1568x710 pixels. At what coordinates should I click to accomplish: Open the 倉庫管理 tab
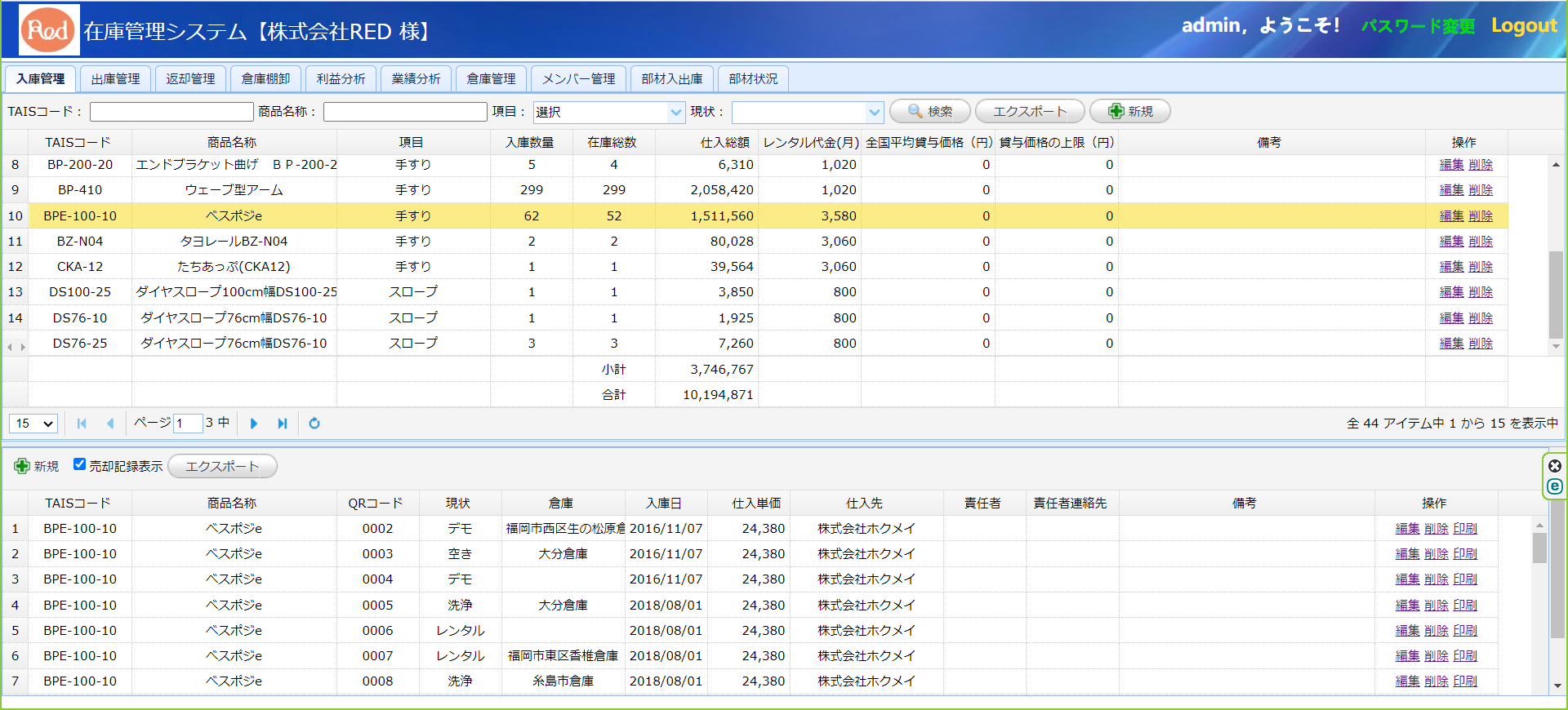(492, 79)
